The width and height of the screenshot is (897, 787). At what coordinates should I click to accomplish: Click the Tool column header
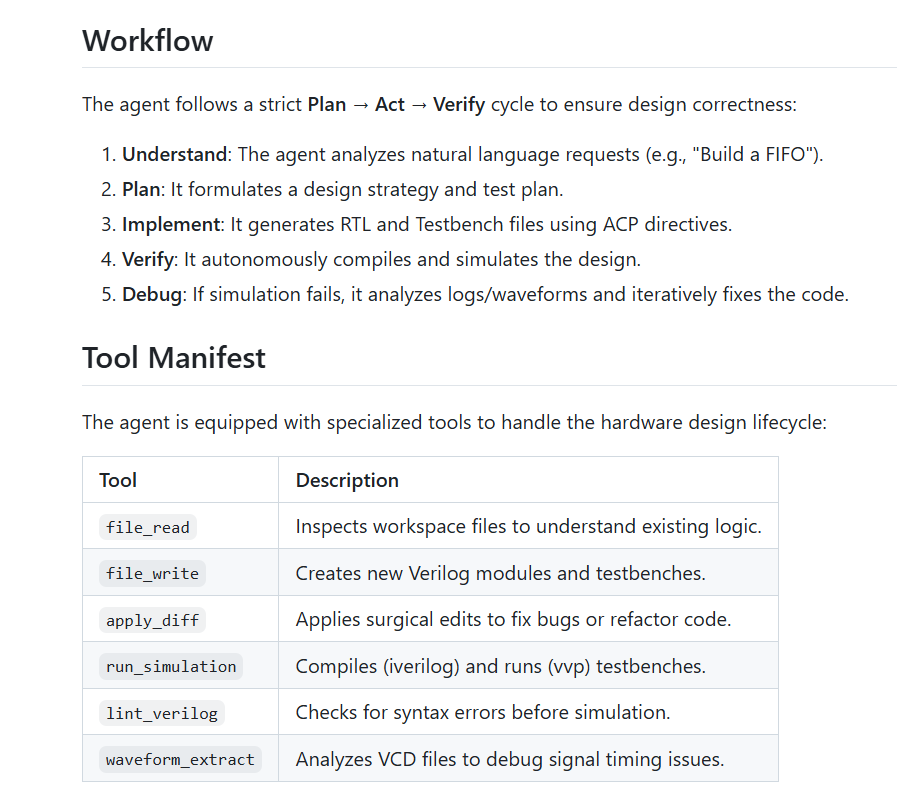click(x=181, y=480)
